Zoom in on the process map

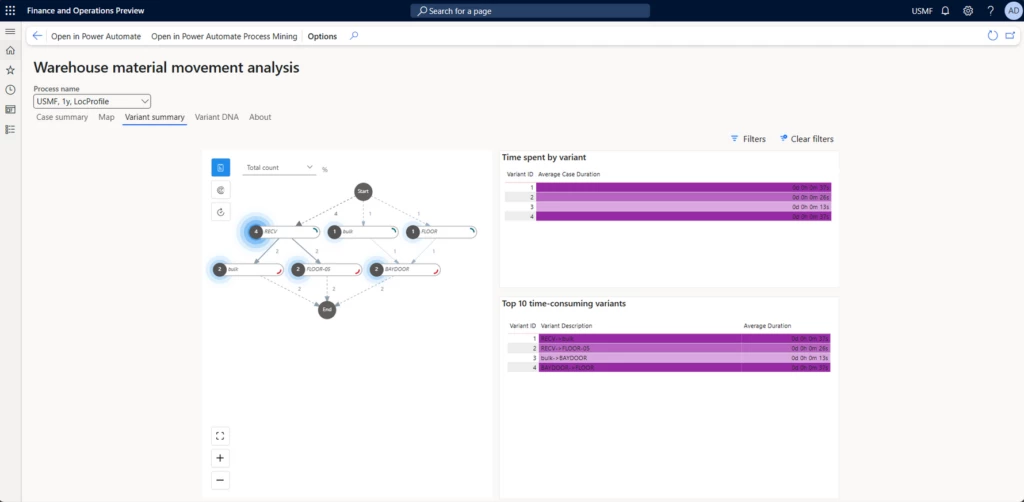coord(220,458)
